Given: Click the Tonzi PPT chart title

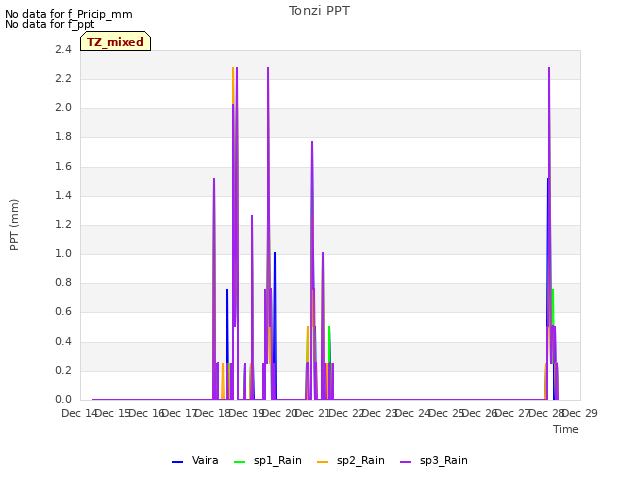Looking at the screenshot, I should [x=319, y=11].
